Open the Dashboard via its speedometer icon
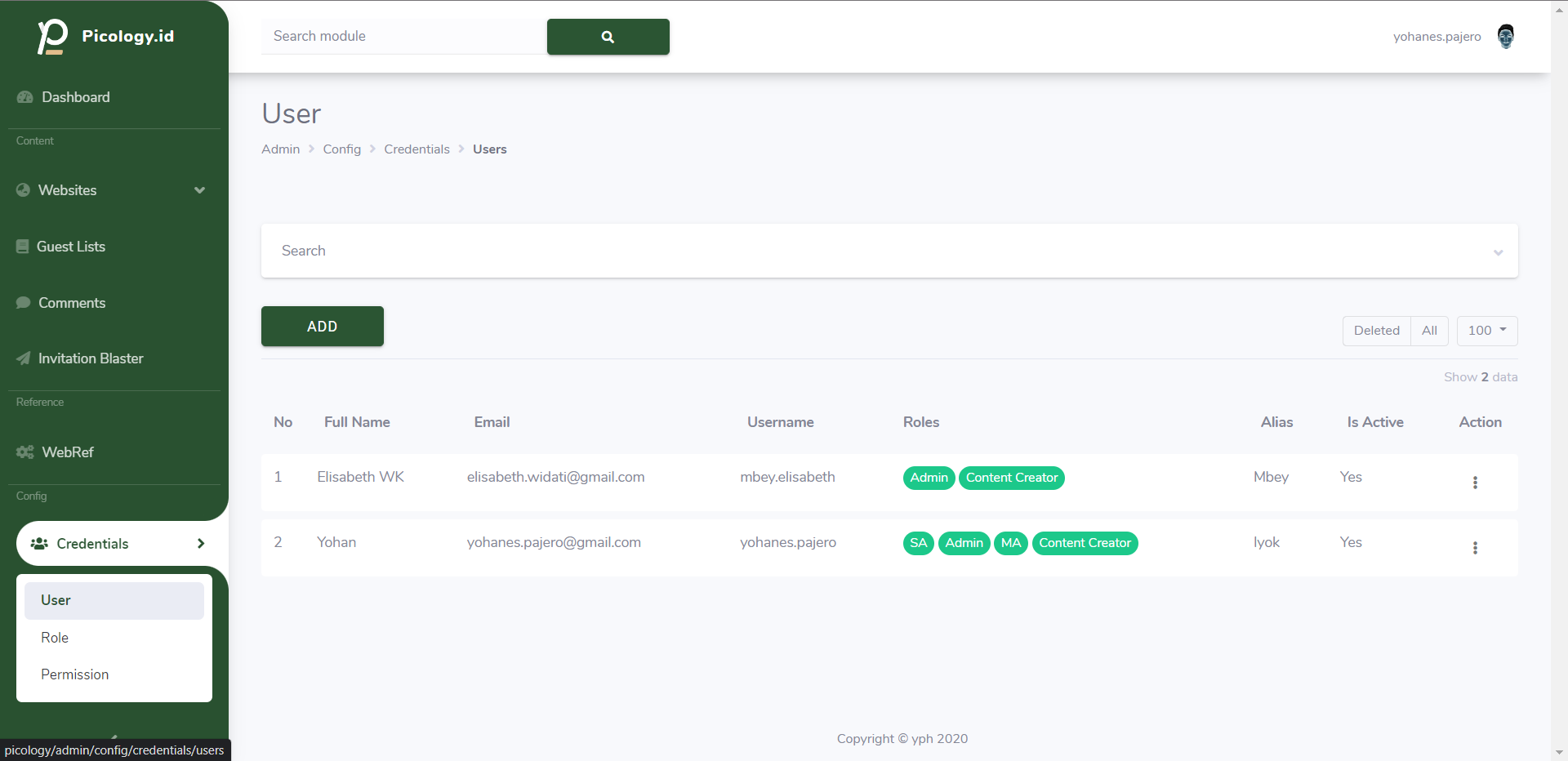 point(24,96)
